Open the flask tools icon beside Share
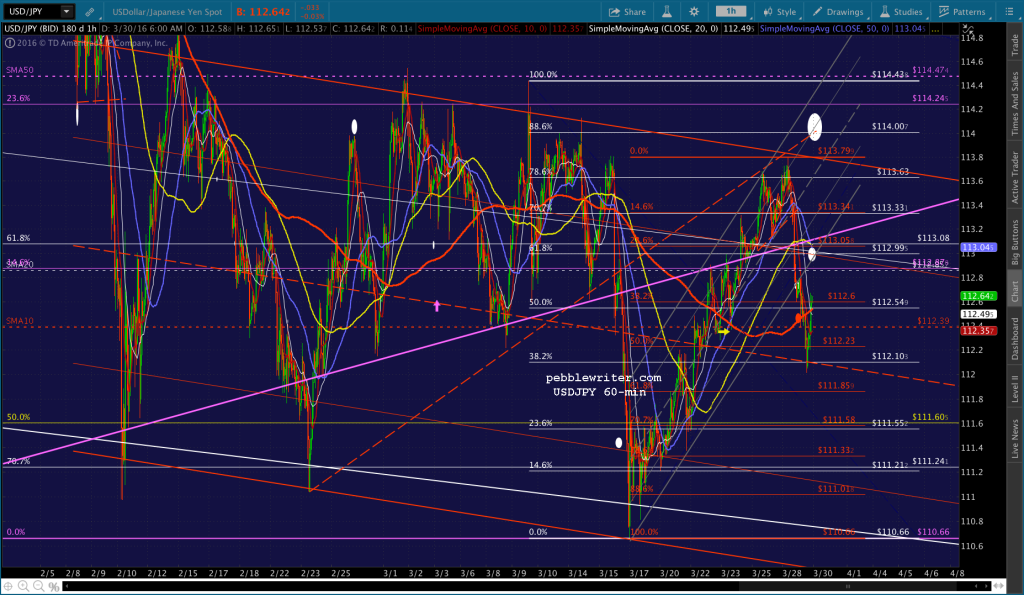Image resolution: width=1024 pixels, height=595 pixels. (667, 12)
